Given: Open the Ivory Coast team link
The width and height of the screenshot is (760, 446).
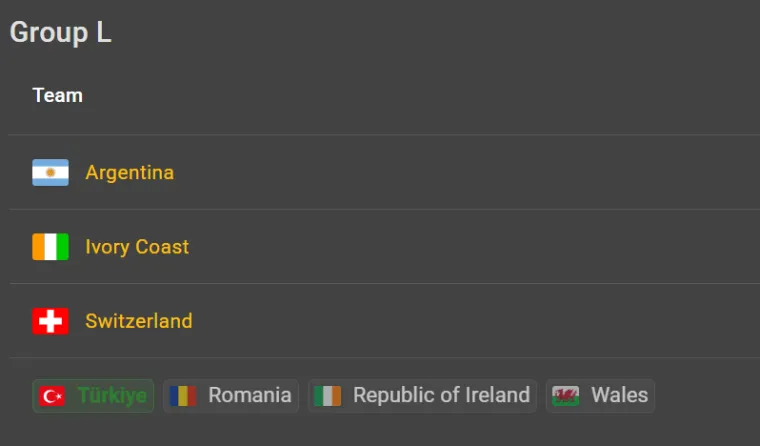Looking at the screenshot, I should click(x=137, y=247).
